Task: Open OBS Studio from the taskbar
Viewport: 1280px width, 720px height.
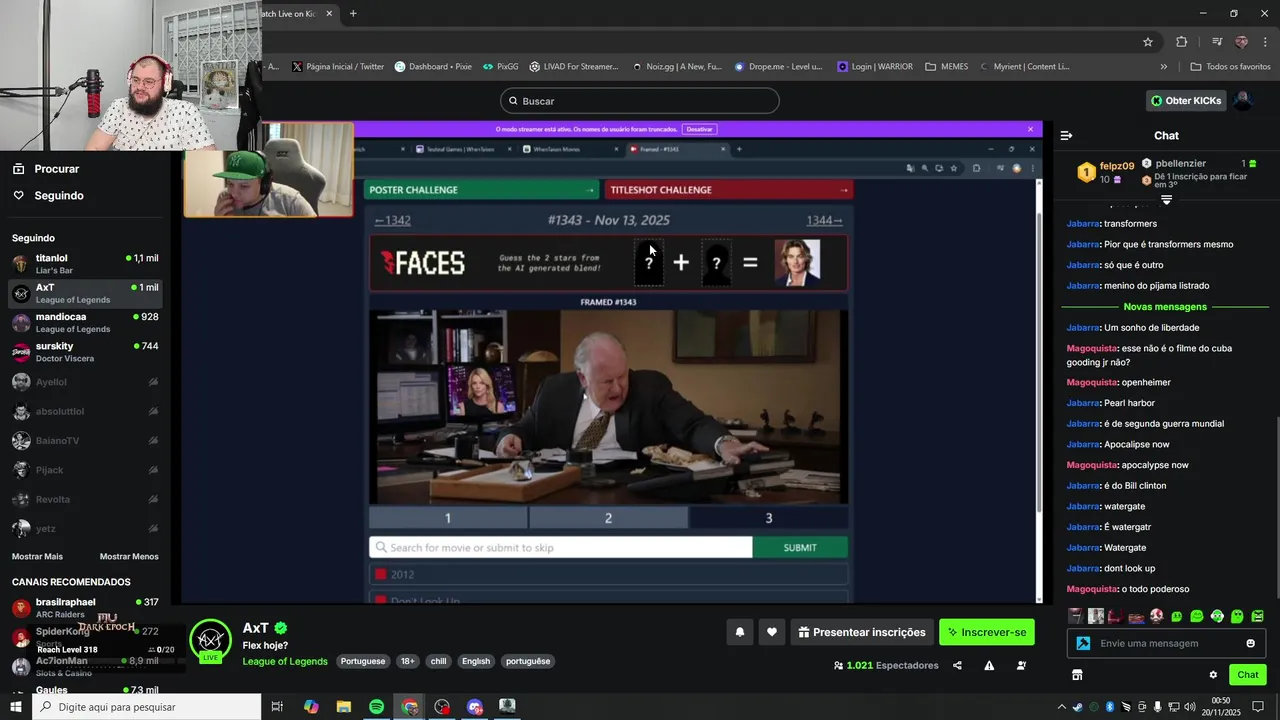Action: coord(442,707)
